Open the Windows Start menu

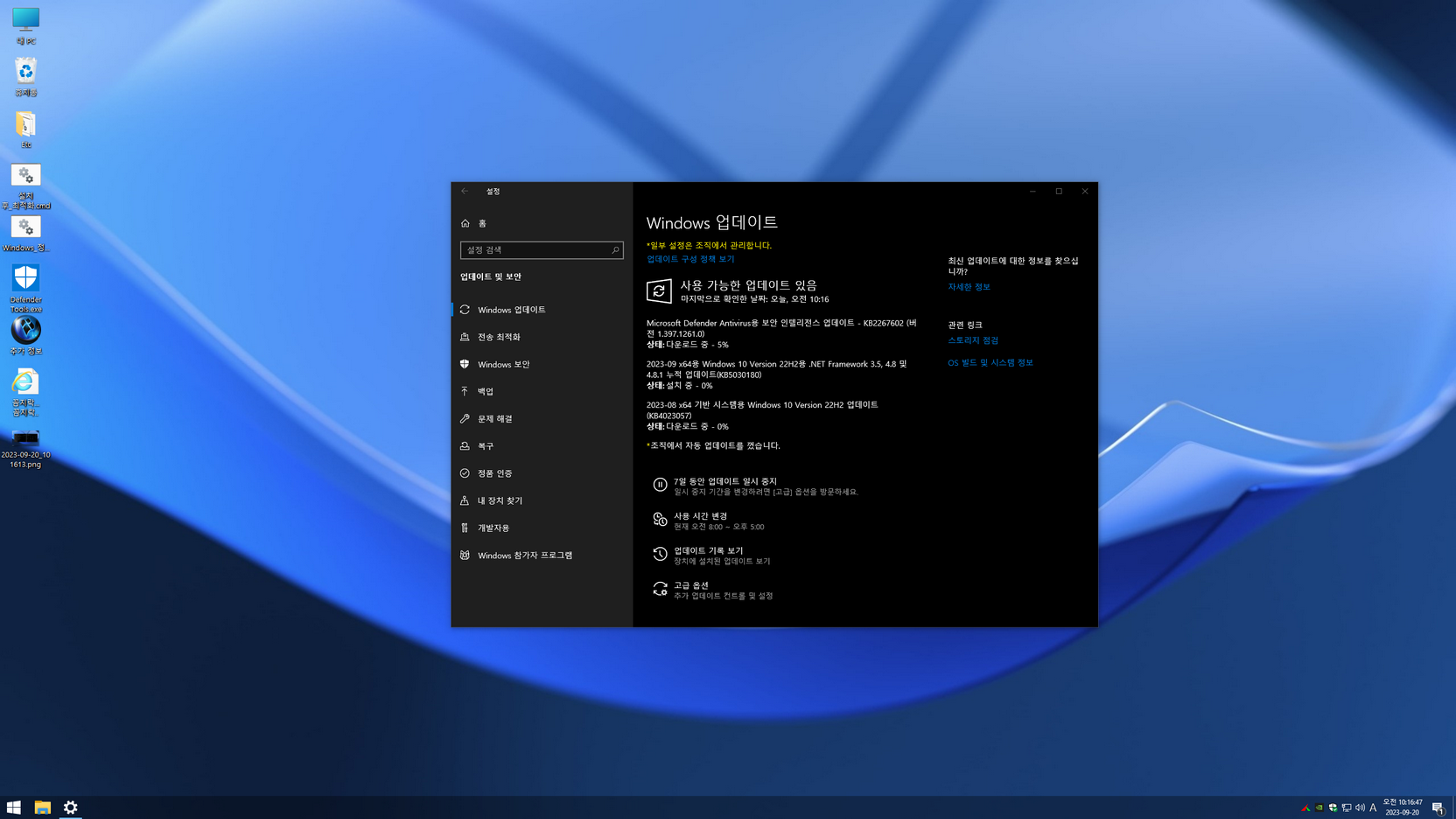[14, 808]
